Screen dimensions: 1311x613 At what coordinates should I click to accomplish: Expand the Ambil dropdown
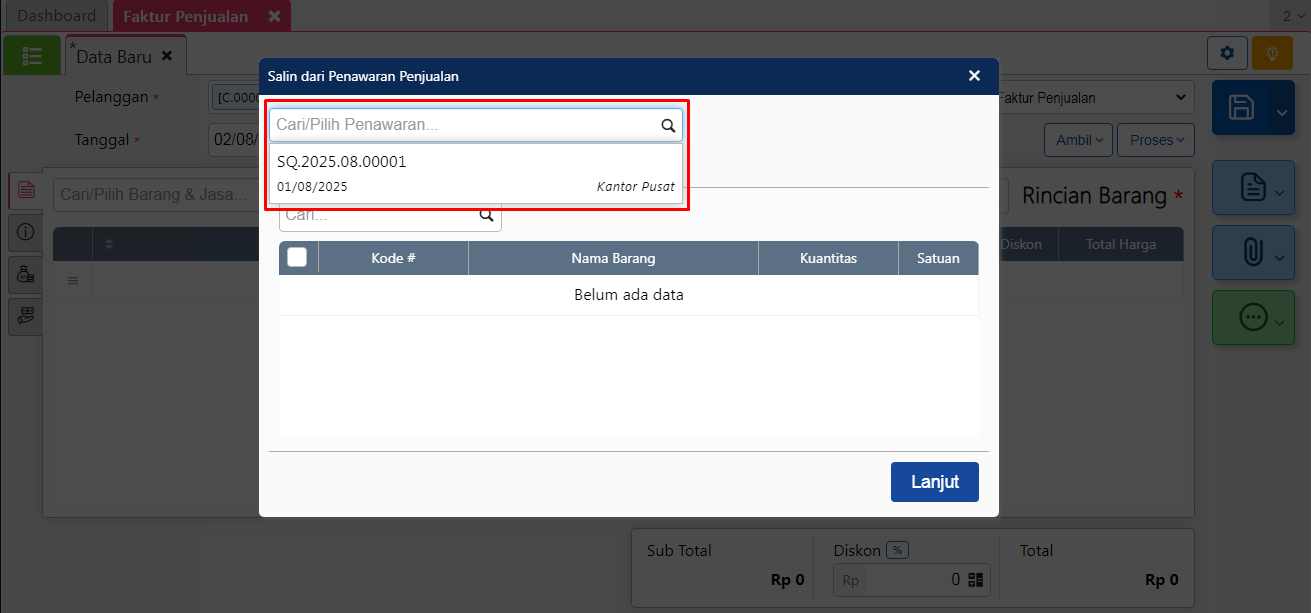tap(1078, 140)
